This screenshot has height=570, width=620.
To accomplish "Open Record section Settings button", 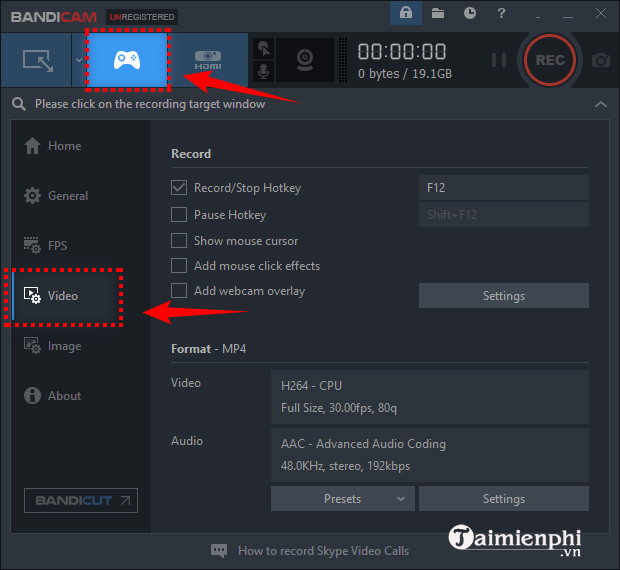I will coord(504,296).
